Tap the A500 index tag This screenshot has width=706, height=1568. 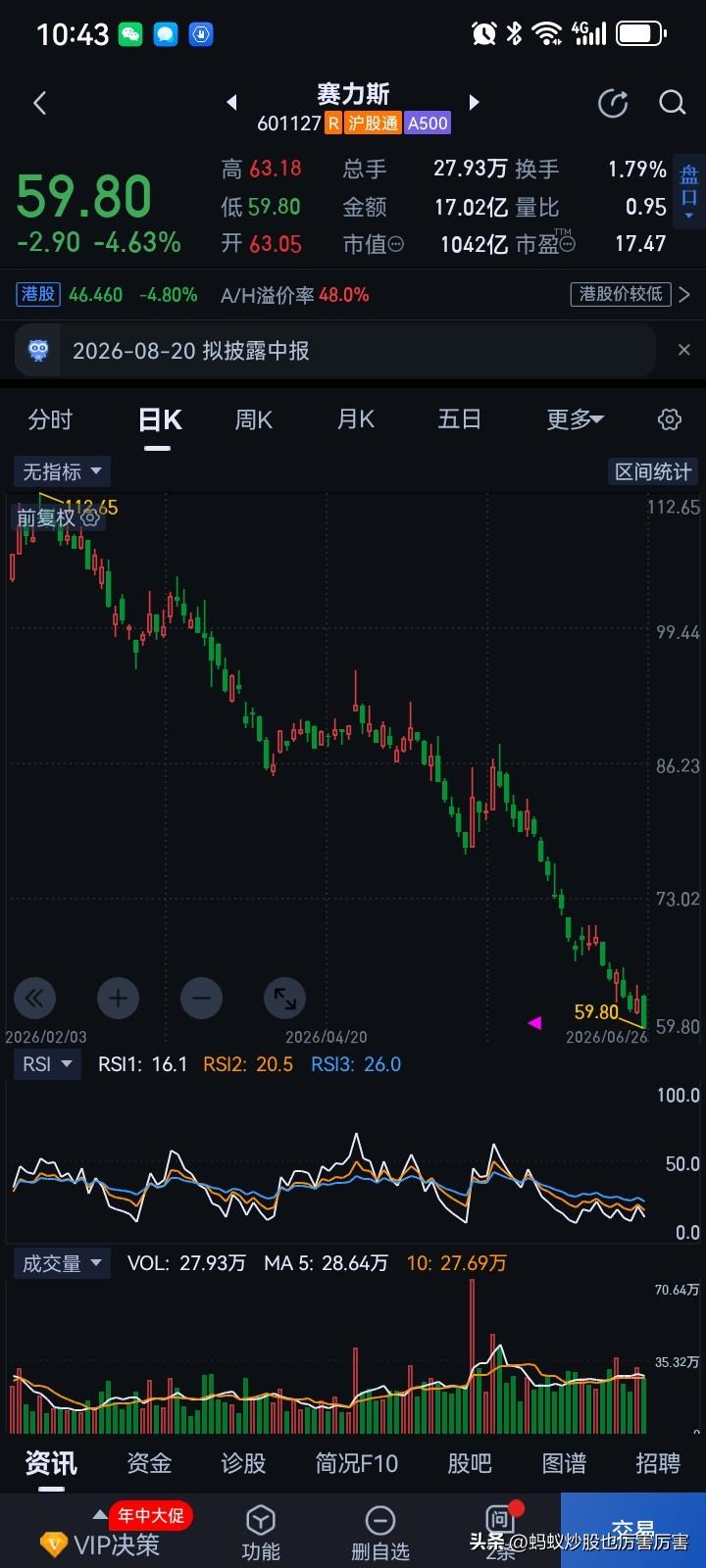pyautogui.click(x=428, y=123)
